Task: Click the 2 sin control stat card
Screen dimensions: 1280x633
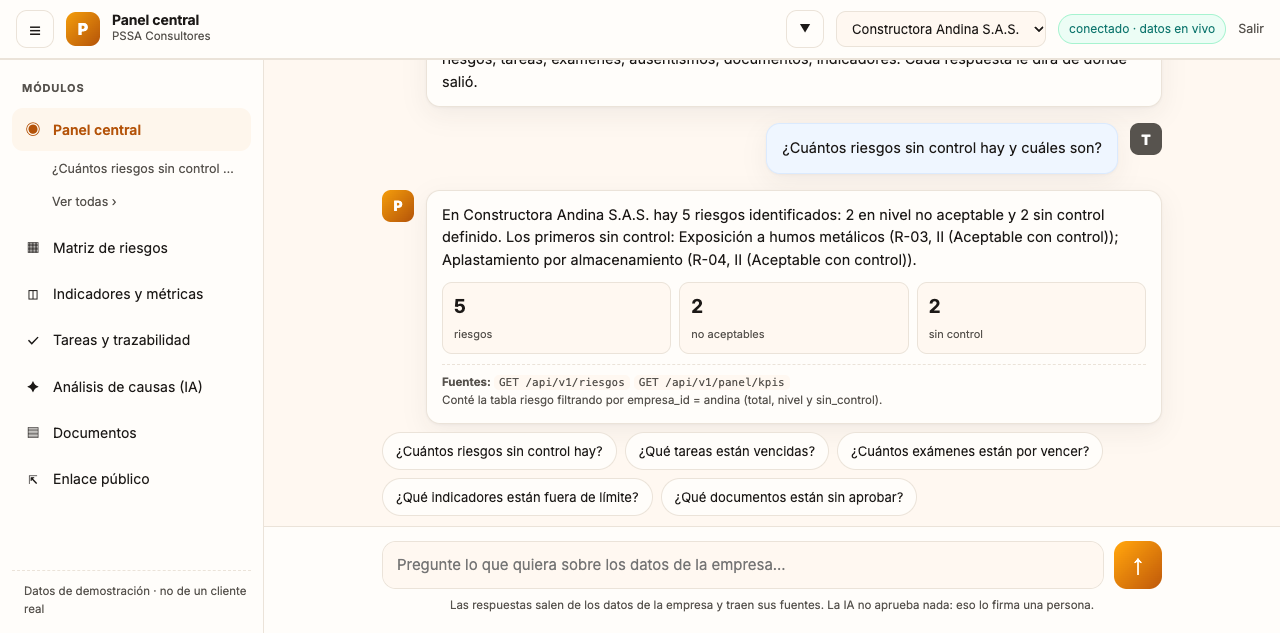Action: pyautogui.click(x=1031, y=318)
